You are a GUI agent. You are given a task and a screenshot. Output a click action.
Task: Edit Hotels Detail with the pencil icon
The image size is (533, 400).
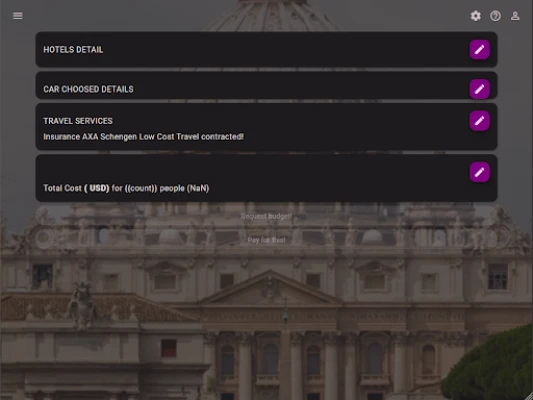coord(479,50)
